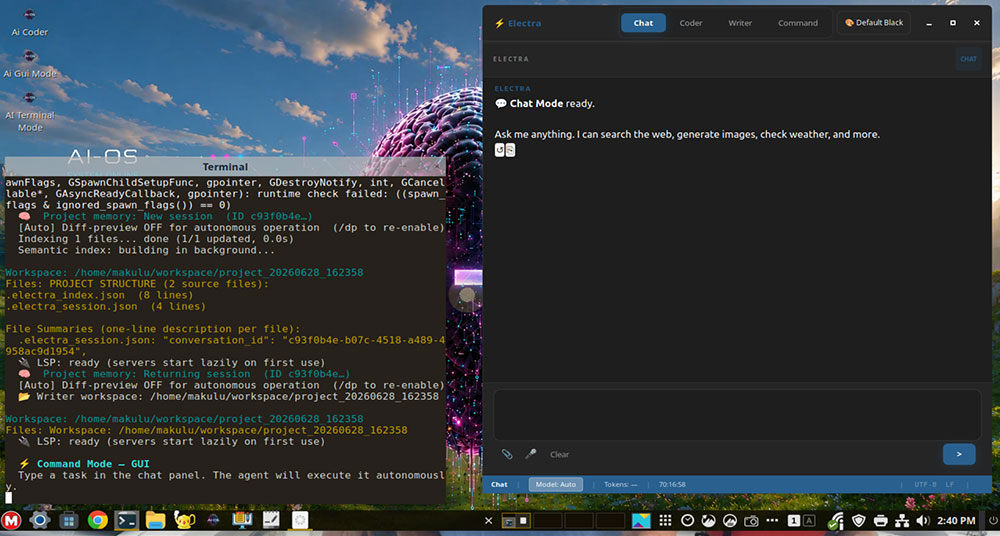The height and width of the screenshot is (536, 1000).
Task: Switch to the Chat tab in Electra
Action: (643, 23)
